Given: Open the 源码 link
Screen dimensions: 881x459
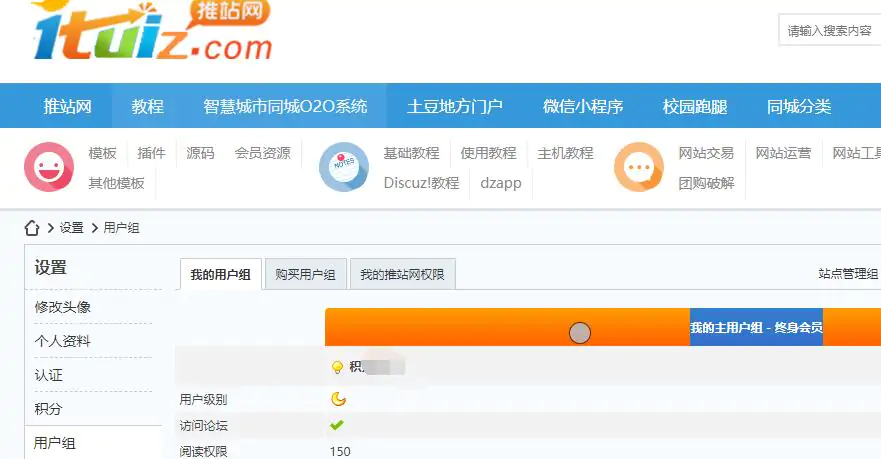Looking at the screenshot, I should pos(200,153).
